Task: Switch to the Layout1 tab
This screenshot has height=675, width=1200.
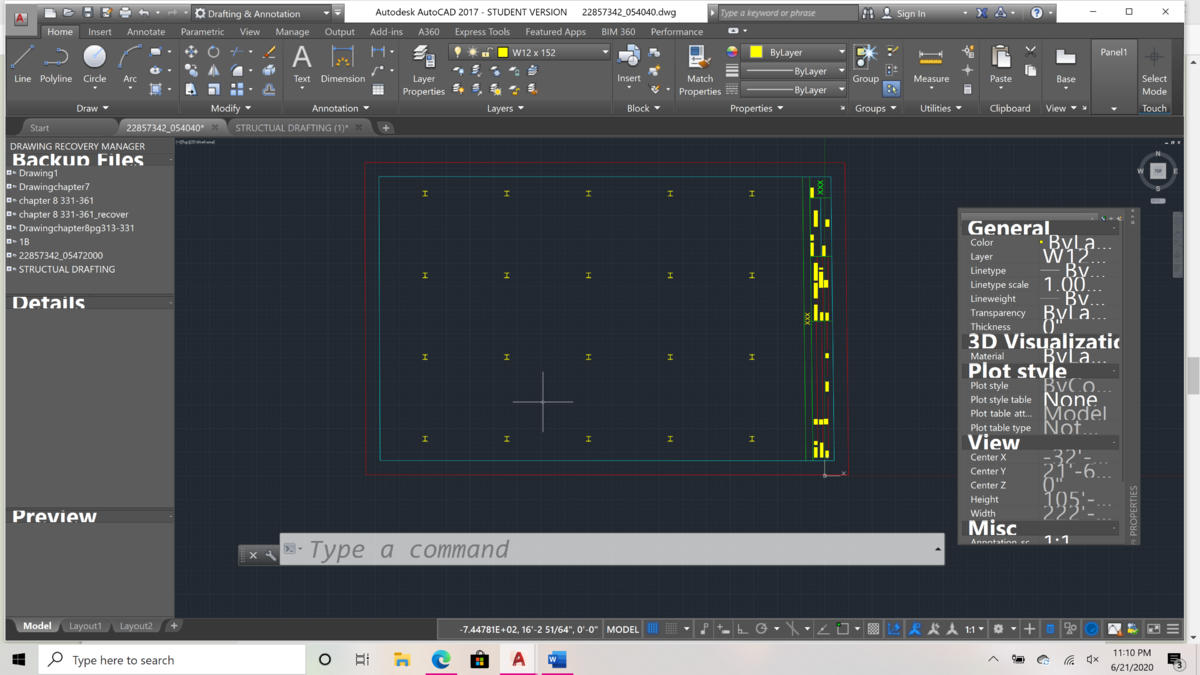Action: (85, 626)
